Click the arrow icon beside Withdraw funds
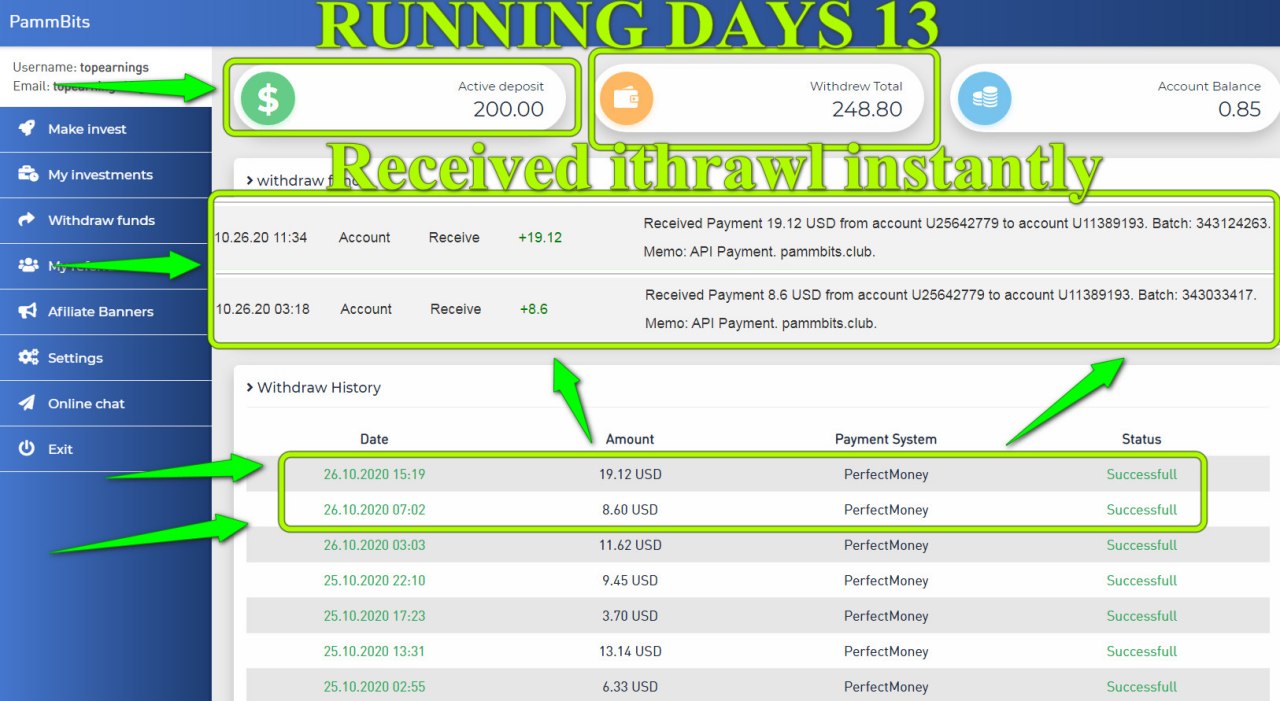This screenshot has height=701, width=1280. click(x=28, y=220)
